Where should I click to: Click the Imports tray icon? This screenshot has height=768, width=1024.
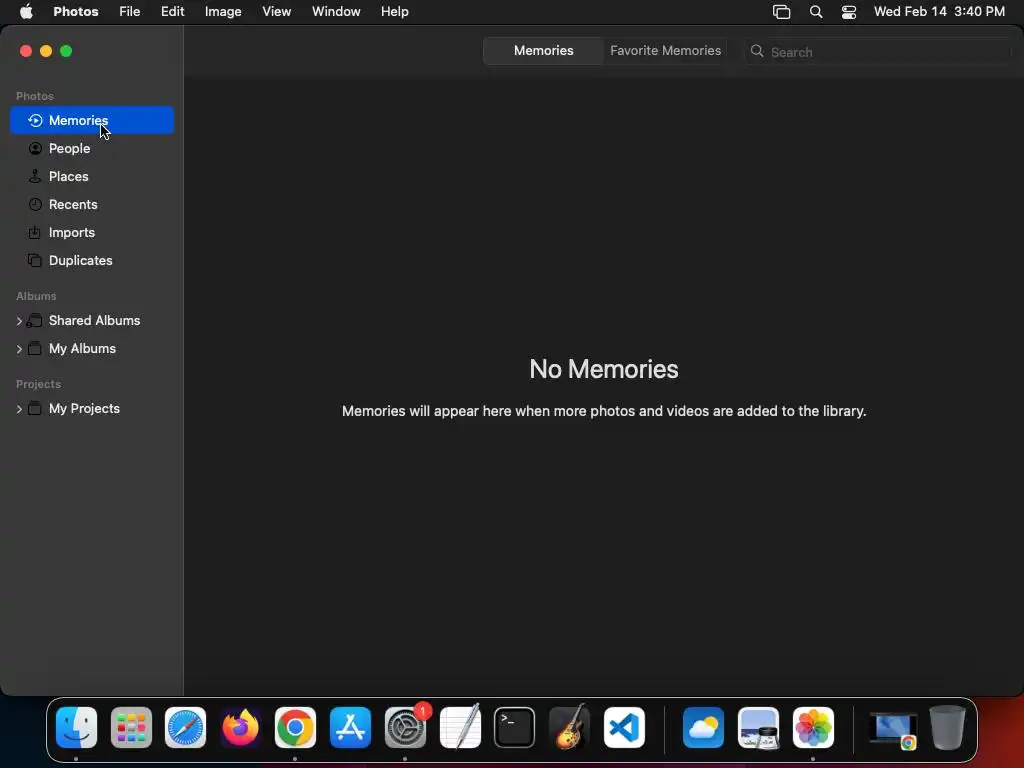pyautogui.click(x=35, y=232)
